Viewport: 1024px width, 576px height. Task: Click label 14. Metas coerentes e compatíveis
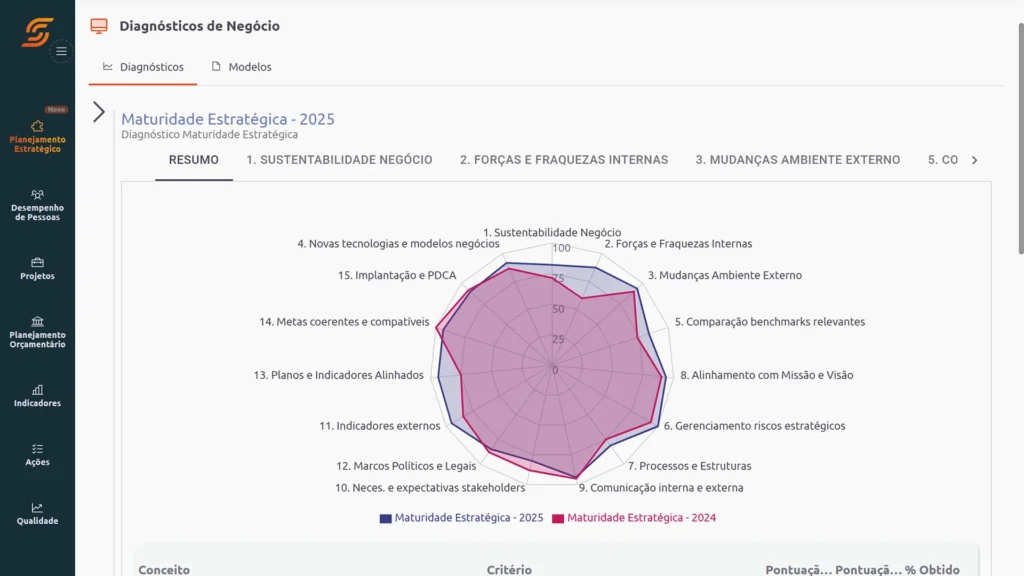pyautogui.click(x=344, y=322)
